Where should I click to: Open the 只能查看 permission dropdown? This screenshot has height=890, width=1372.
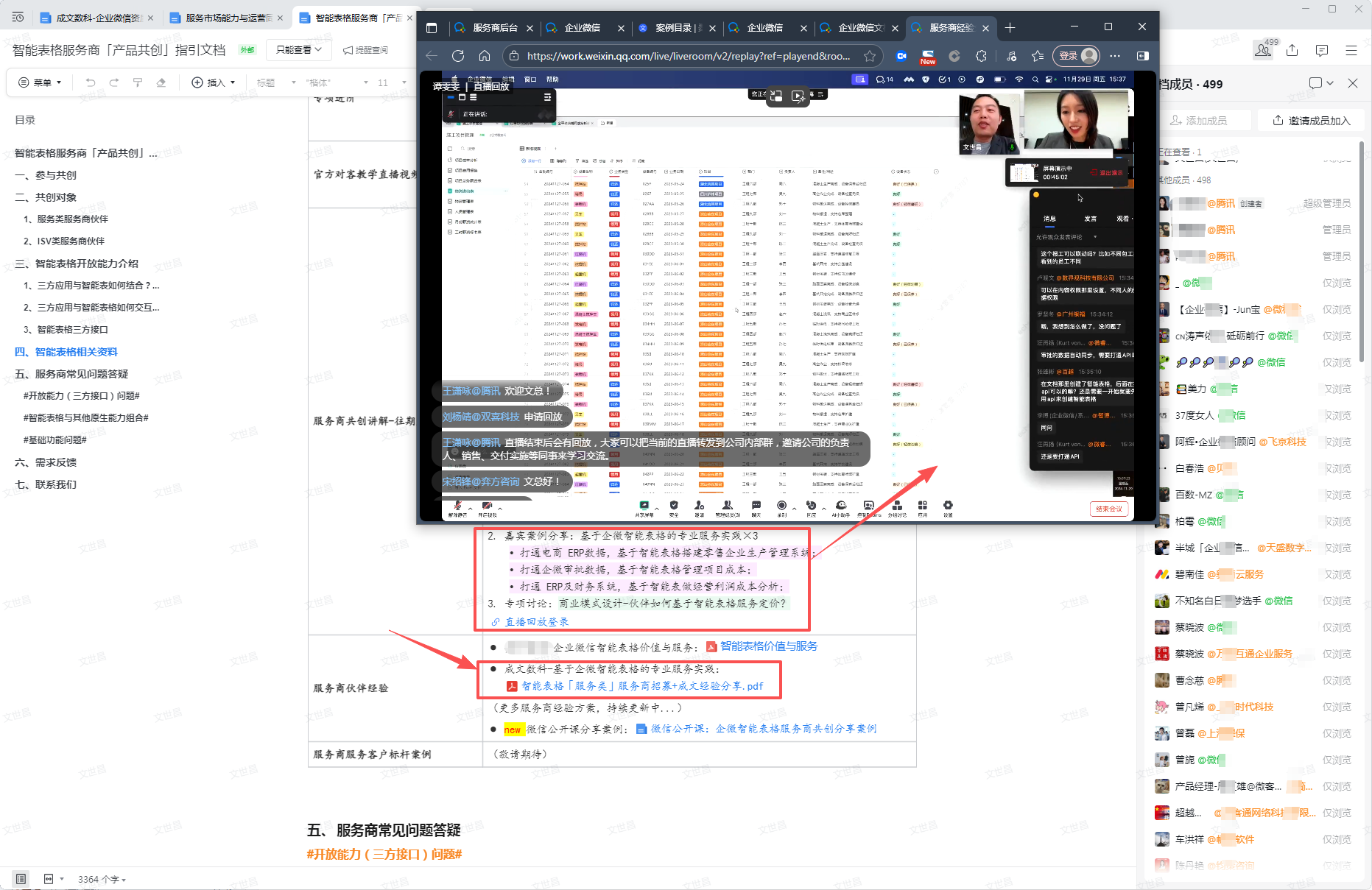click(x=298, y=50)
